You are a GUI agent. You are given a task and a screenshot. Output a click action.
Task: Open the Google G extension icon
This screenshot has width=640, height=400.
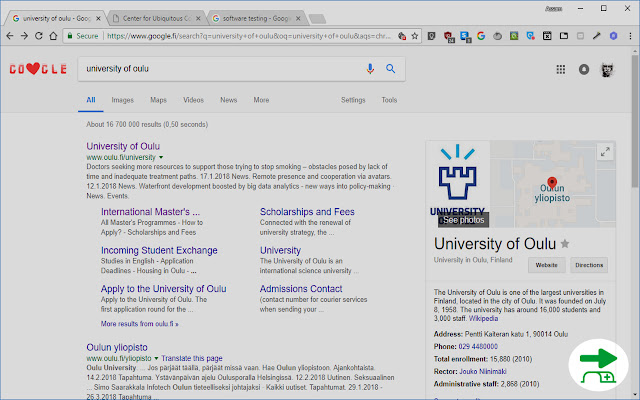click(481, 36)
